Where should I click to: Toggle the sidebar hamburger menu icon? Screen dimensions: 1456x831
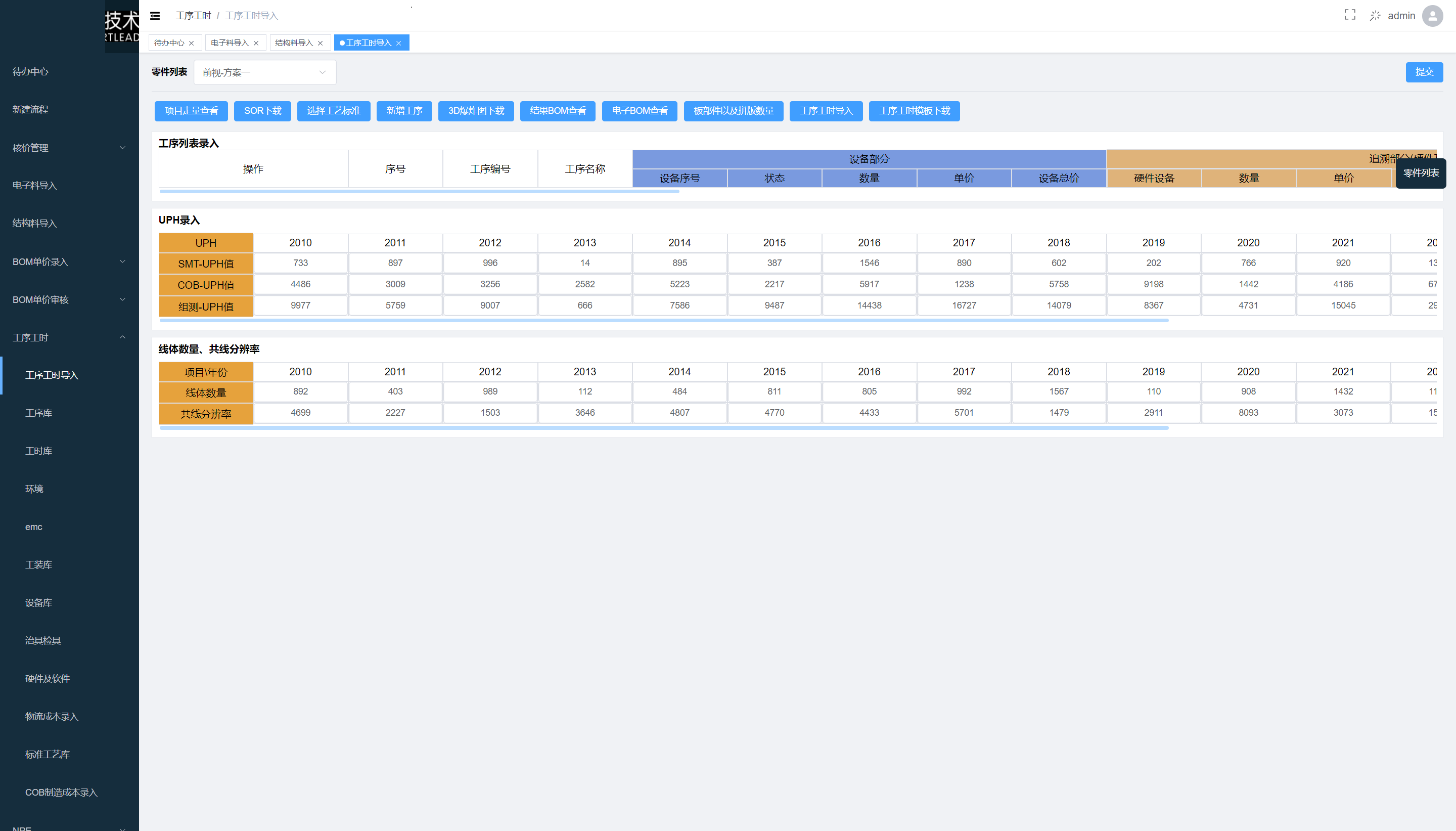click(155, 15)
